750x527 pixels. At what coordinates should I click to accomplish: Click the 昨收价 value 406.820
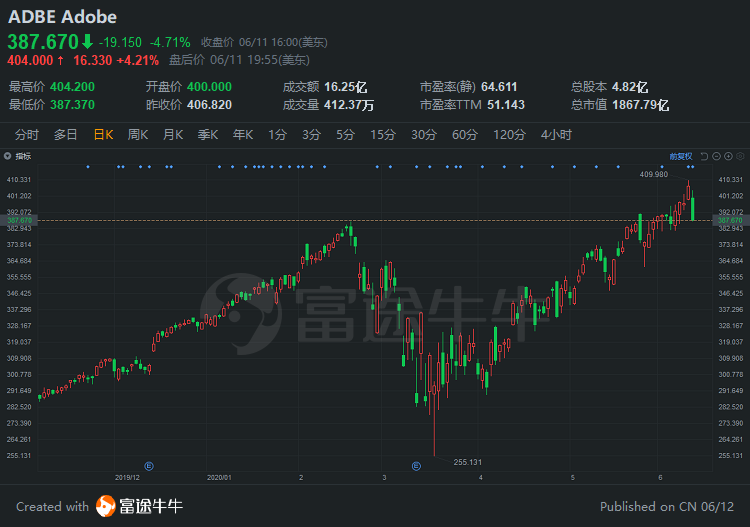210,105
